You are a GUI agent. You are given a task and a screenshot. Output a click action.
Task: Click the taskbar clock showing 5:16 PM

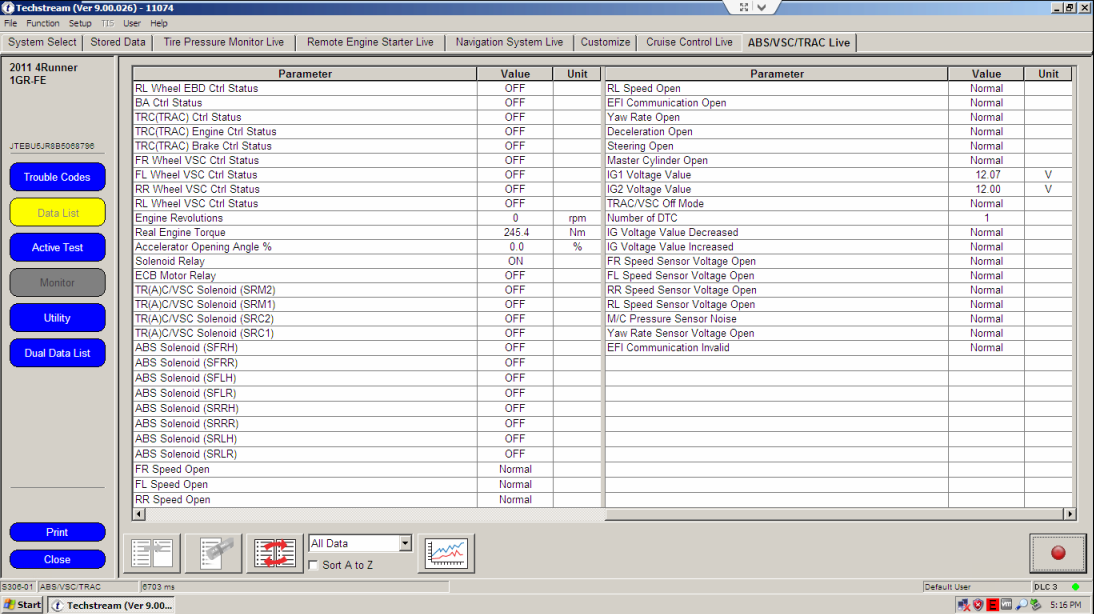[1065, 605]
